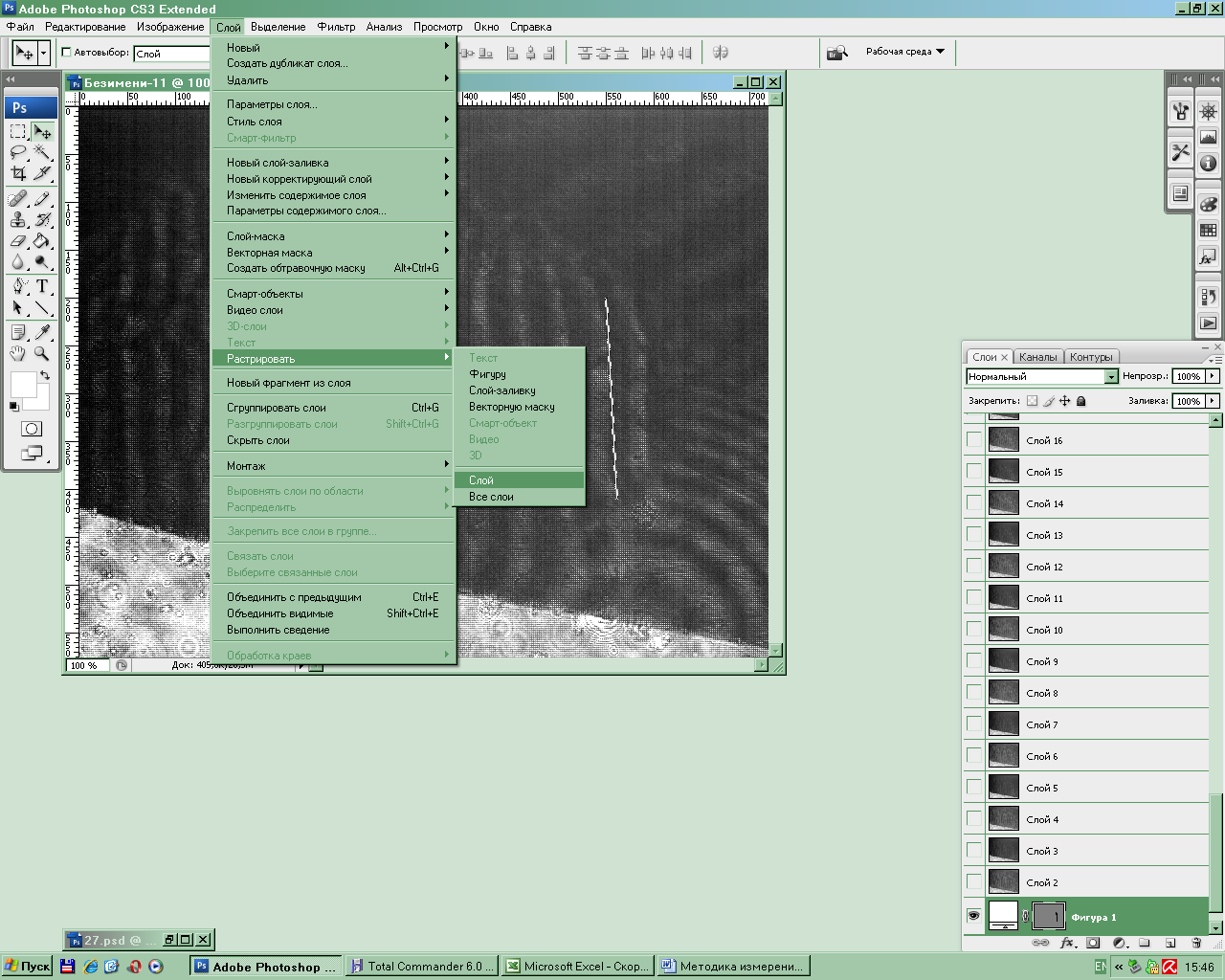This screenshot has width=1225, height=980.
Task: Select the Type text tool
Action: coord(42,286)
